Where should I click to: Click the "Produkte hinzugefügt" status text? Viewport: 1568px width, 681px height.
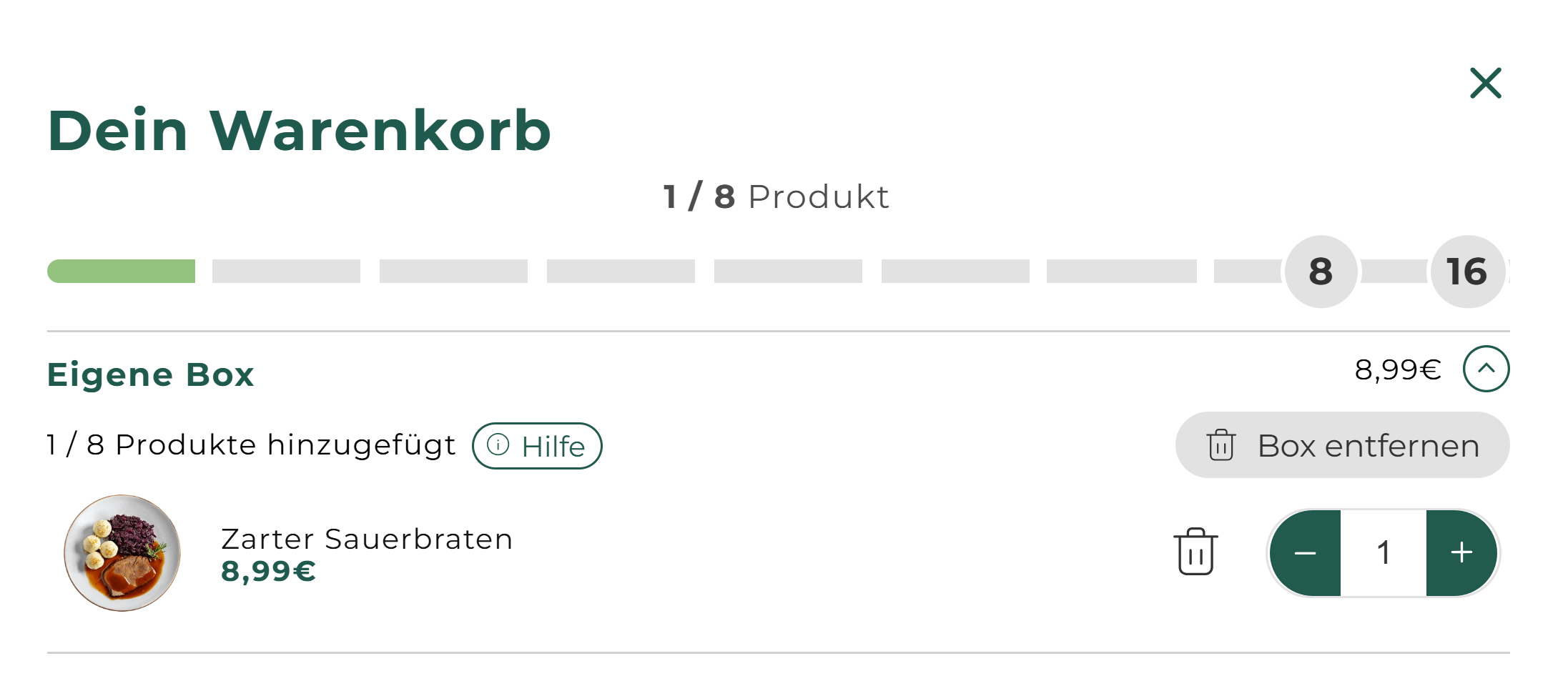coord(251,444)
